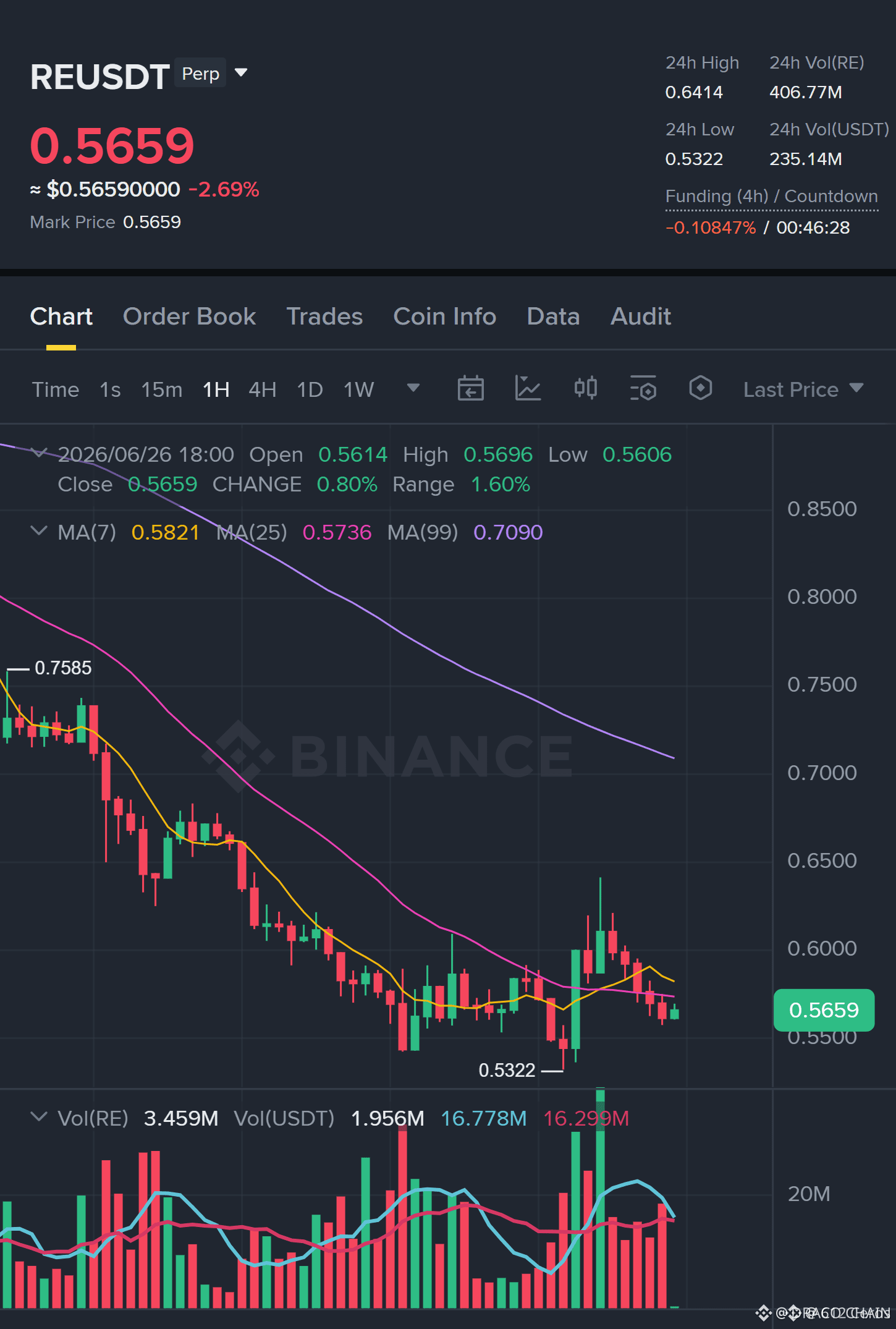Switch to the Chart tab
896x1329 pixels.
(61, 316)
